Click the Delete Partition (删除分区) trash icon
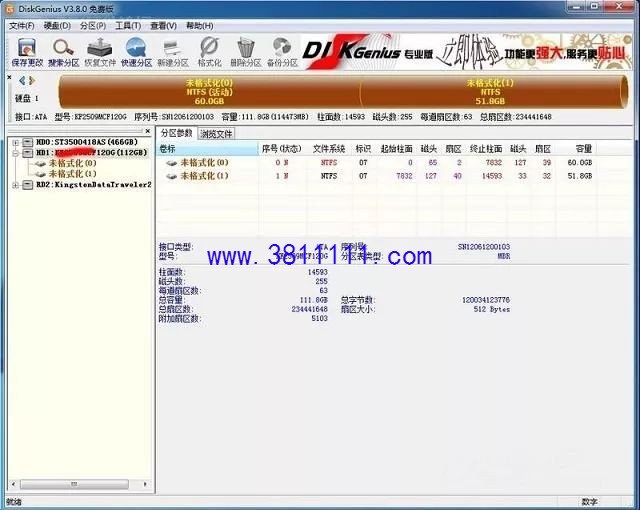This screenshot has height=510, width=640. click(x=246, y=48)
